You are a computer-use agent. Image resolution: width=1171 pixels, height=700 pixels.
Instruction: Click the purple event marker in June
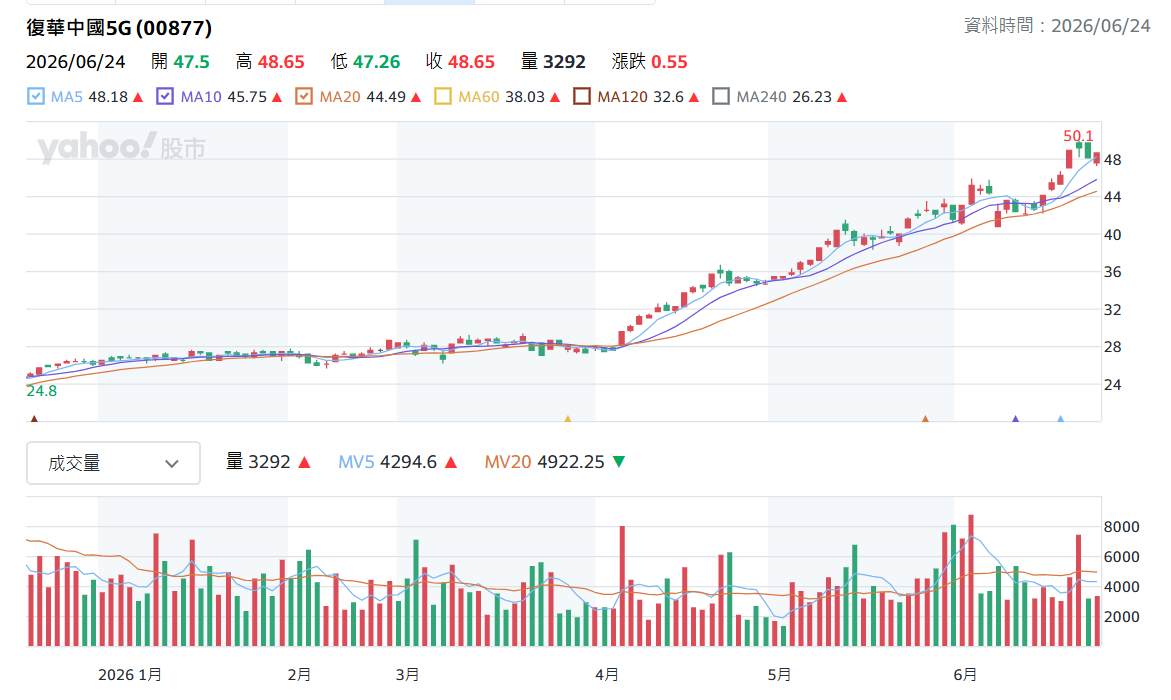[1015, 418]
